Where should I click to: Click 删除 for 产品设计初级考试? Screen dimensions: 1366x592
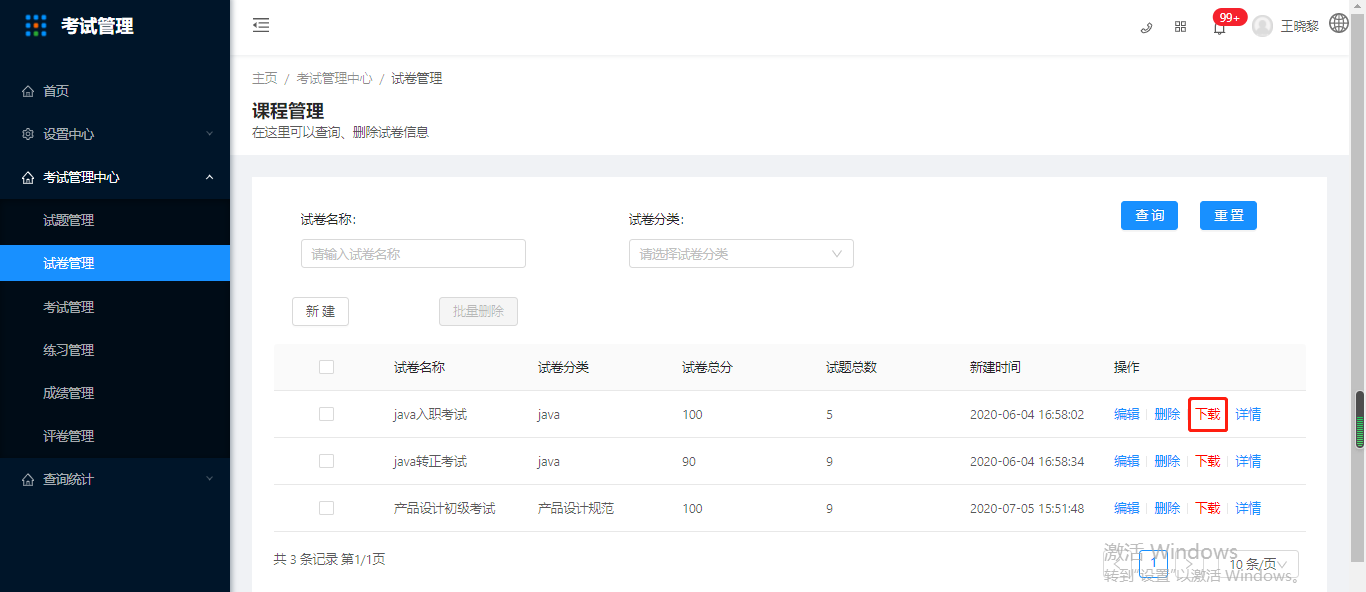coord(1167,508)
